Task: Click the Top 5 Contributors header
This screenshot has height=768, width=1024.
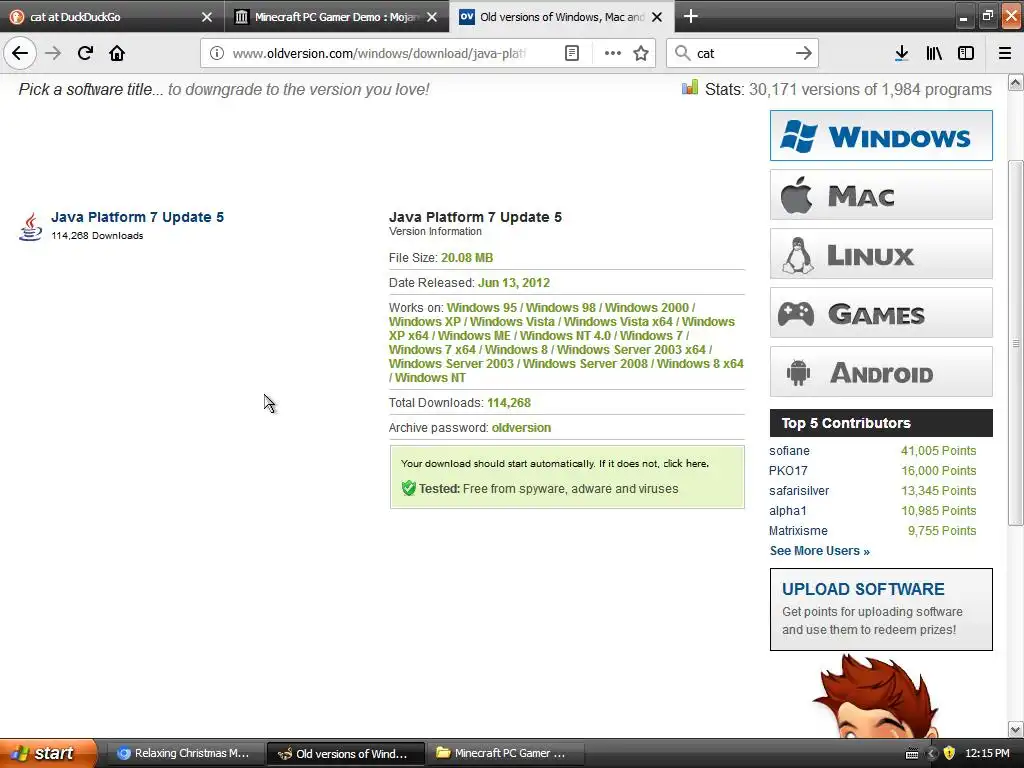Action: pyautogui.click(x=881, y=423)
